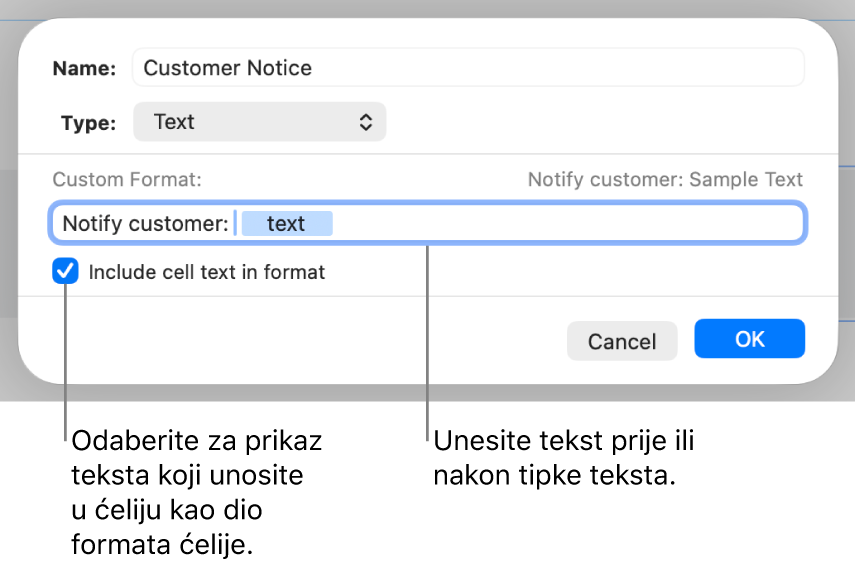
Task: Click the 'Notify customer: Sample Text' preview
Action: pyautogui.click(x=665, y=179)
